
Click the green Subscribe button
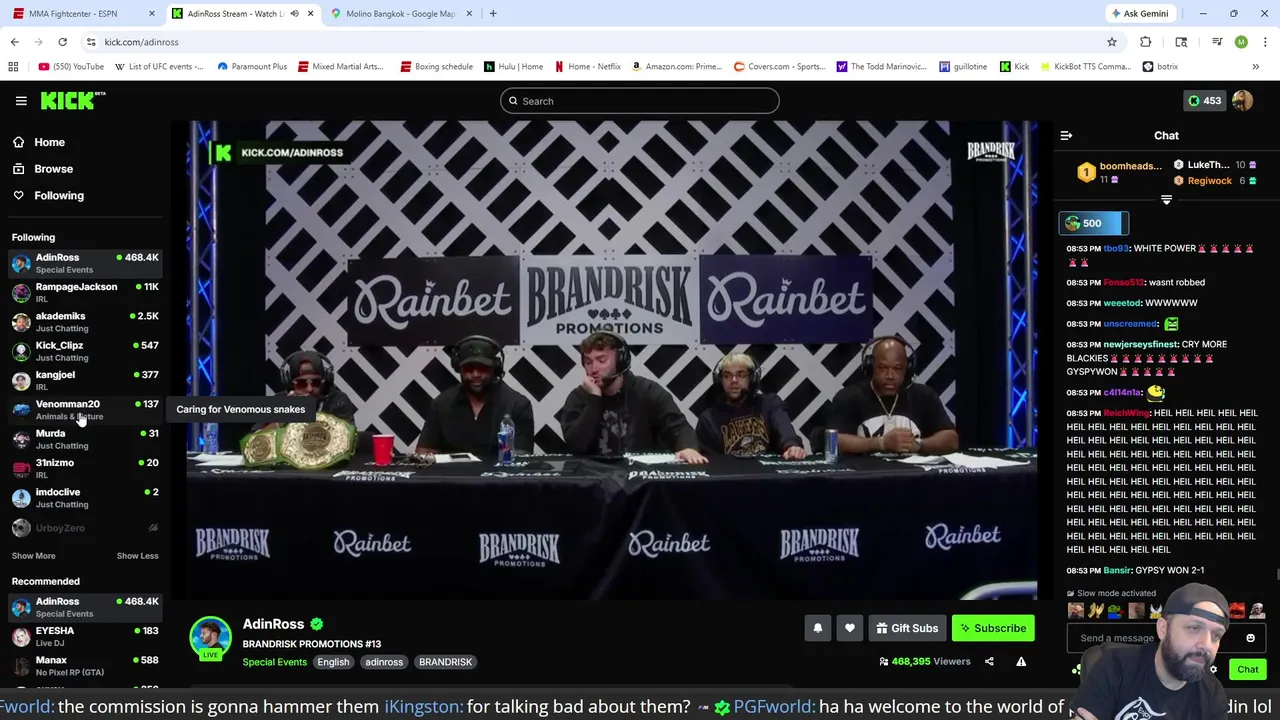(x=993, y=628)
